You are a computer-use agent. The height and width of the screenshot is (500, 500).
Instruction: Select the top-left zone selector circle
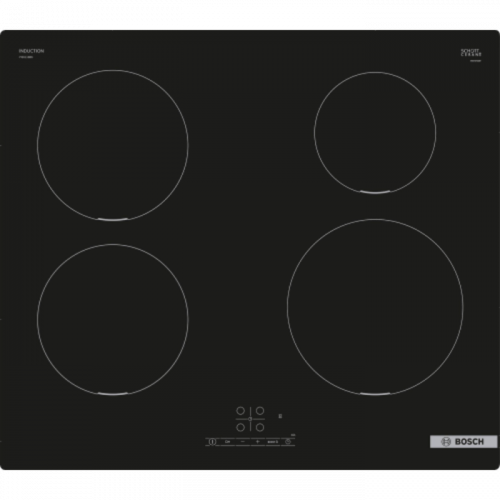pos(240,411)
